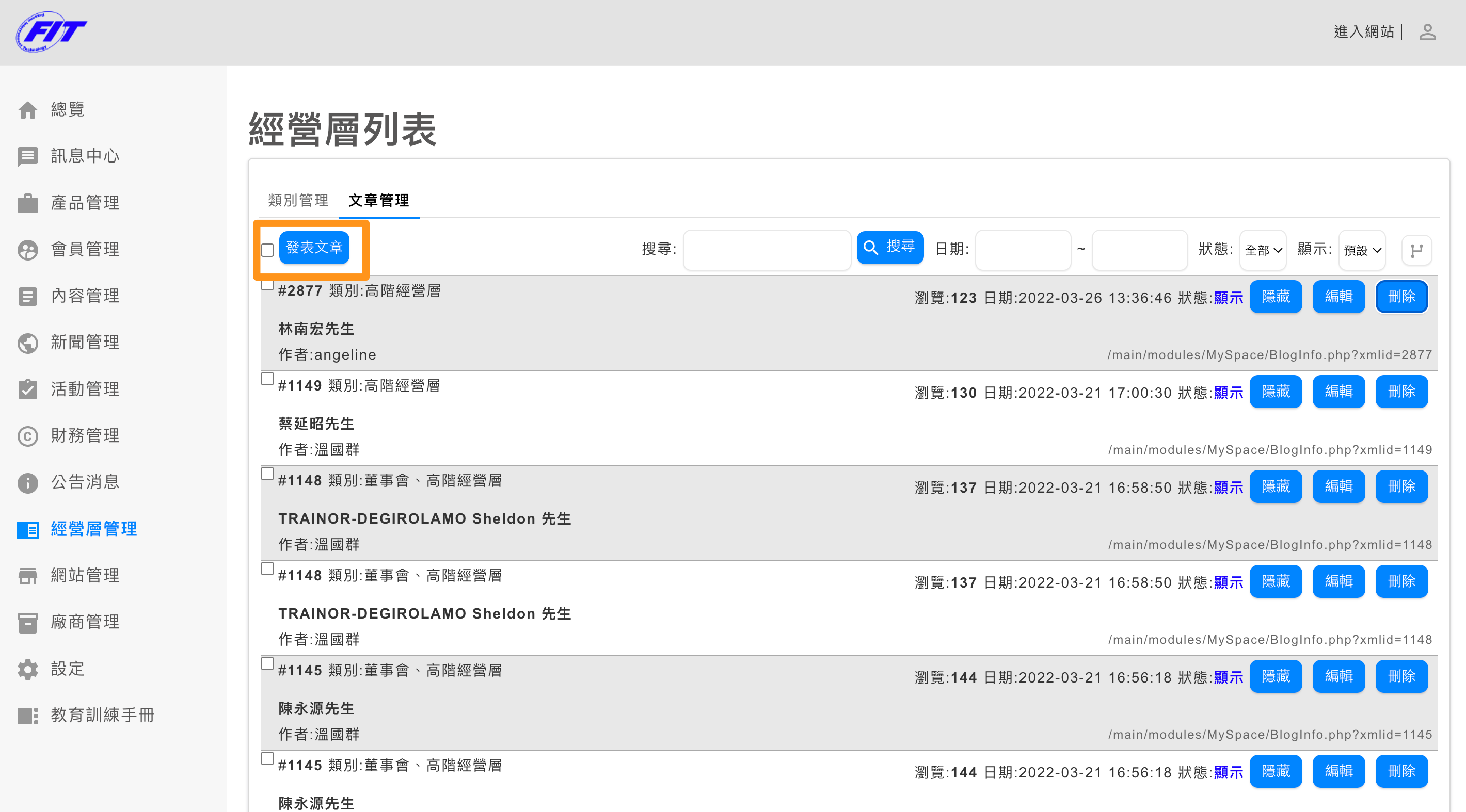Image resolution: width=1466 pixels, height=812 pixels.
Task: Click the checklist icon beside 活動管理
Action: coord(27,389)
